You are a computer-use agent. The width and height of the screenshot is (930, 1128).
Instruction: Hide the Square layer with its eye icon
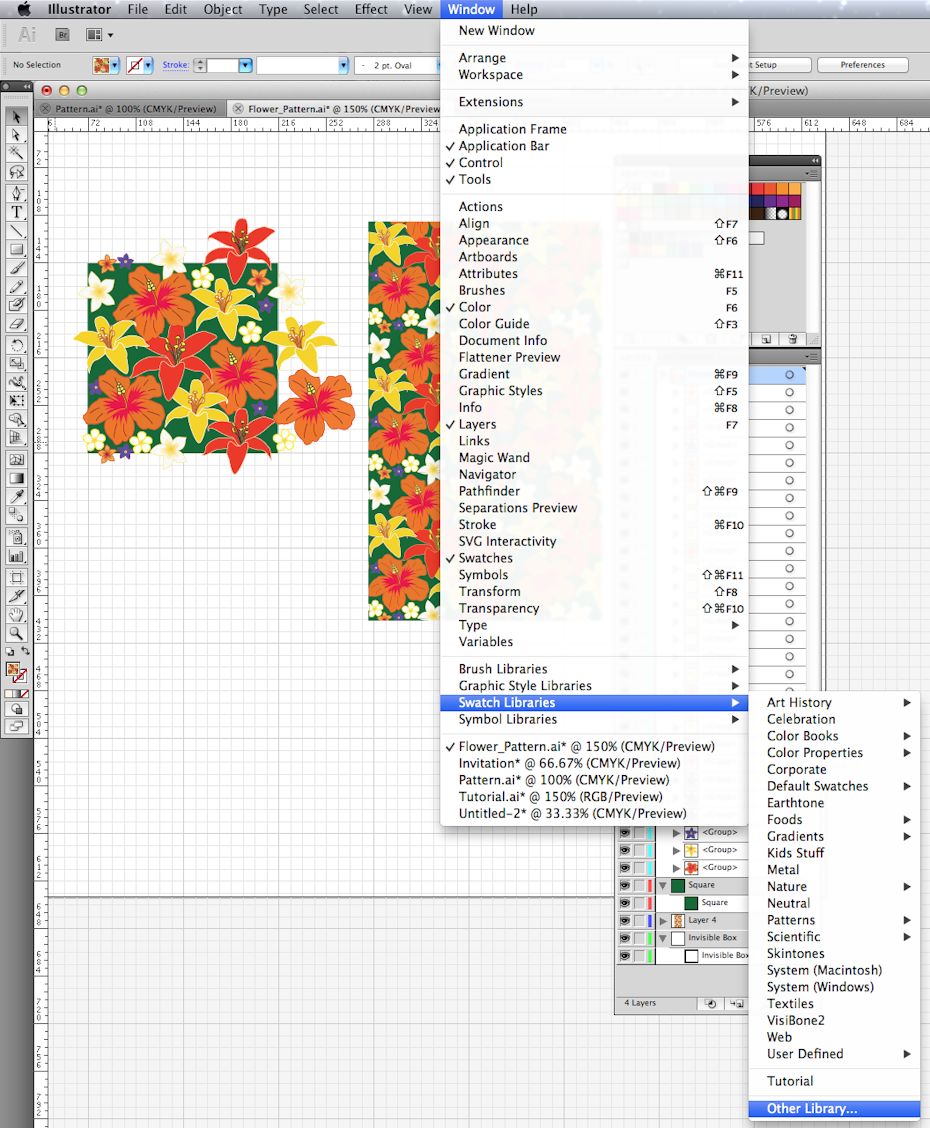pyautogui.click(x=624, y=885)
